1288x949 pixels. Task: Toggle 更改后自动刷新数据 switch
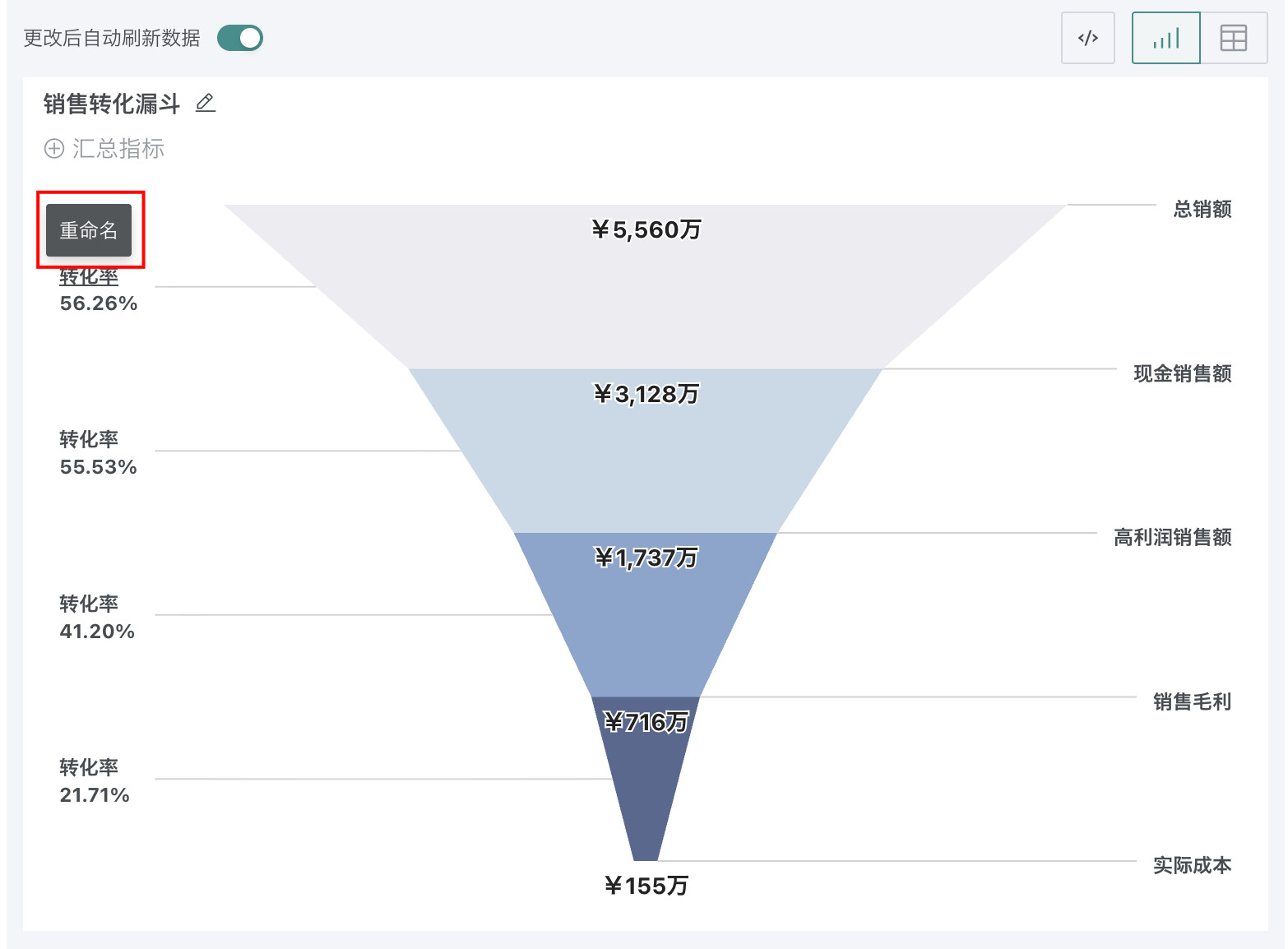pos(239,38)
